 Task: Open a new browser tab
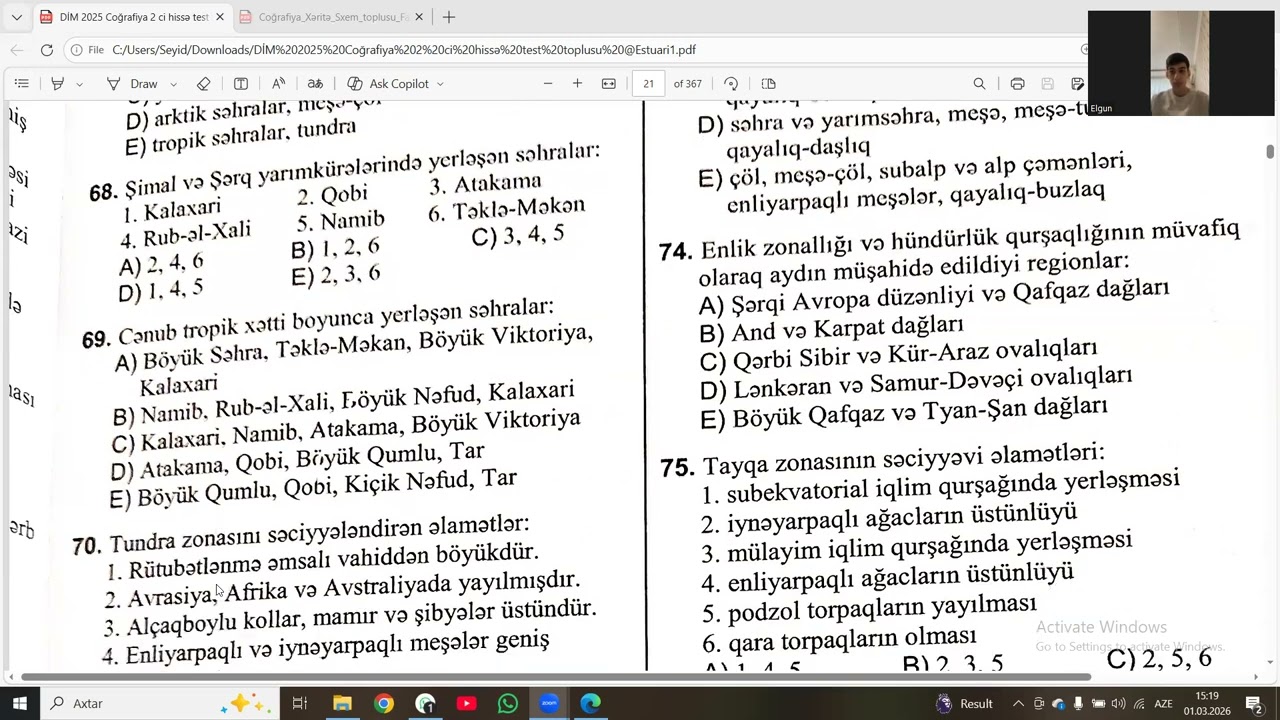(449, 17)
